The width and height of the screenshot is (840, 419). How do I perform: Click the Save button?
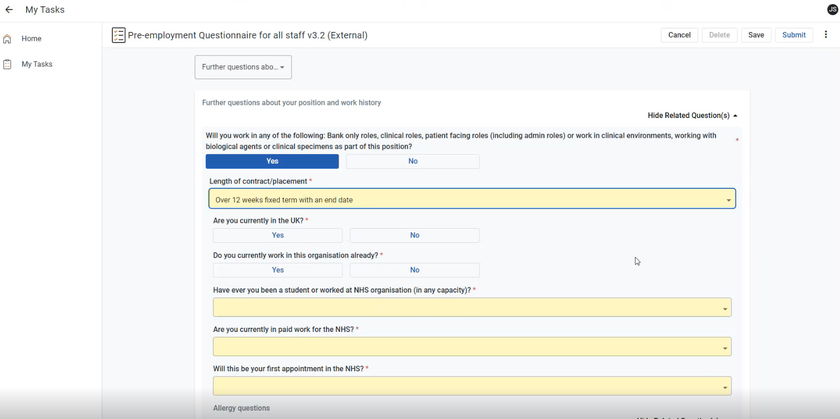pos(756,35)
